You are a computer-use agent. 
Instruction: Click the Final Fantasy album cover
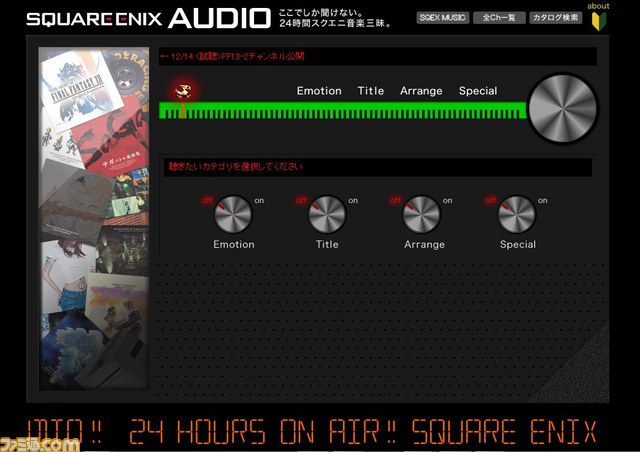[x=81, y=89]
